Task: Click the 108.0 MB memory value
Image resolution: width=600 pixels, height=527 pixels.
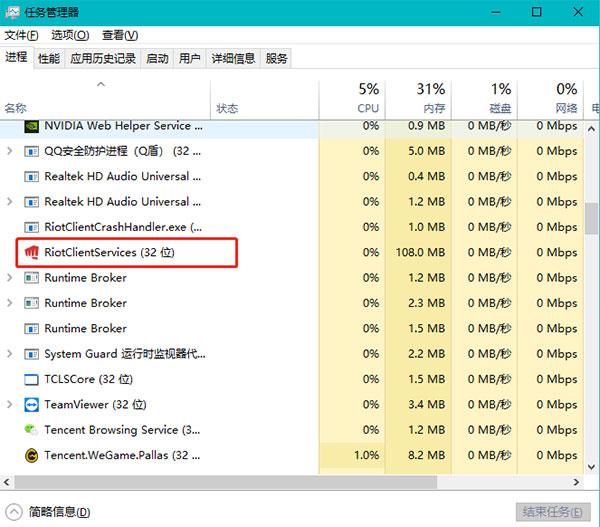Action: tap(420, 253)
